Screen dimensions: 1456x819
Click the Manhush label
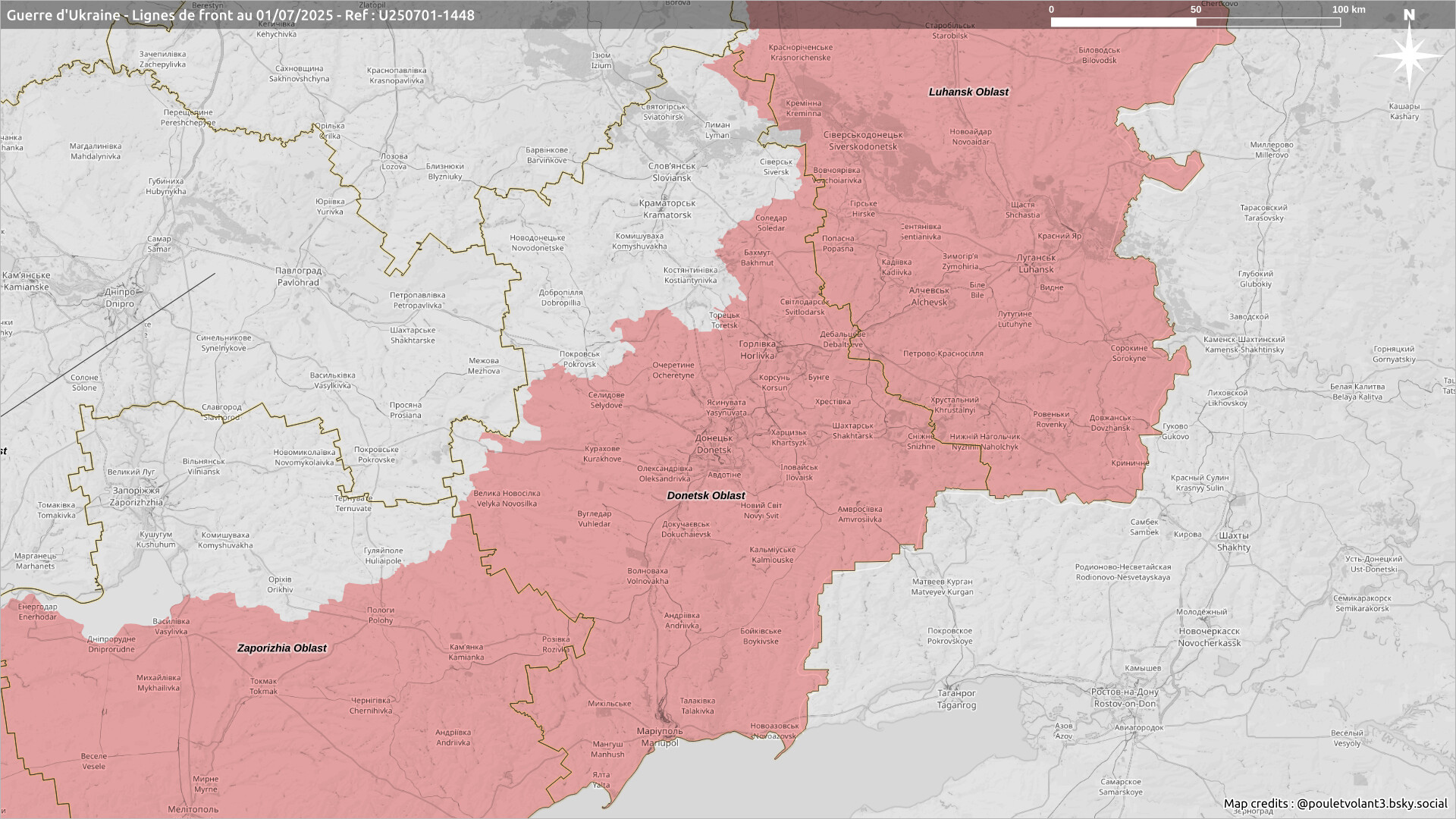[607, 749]
